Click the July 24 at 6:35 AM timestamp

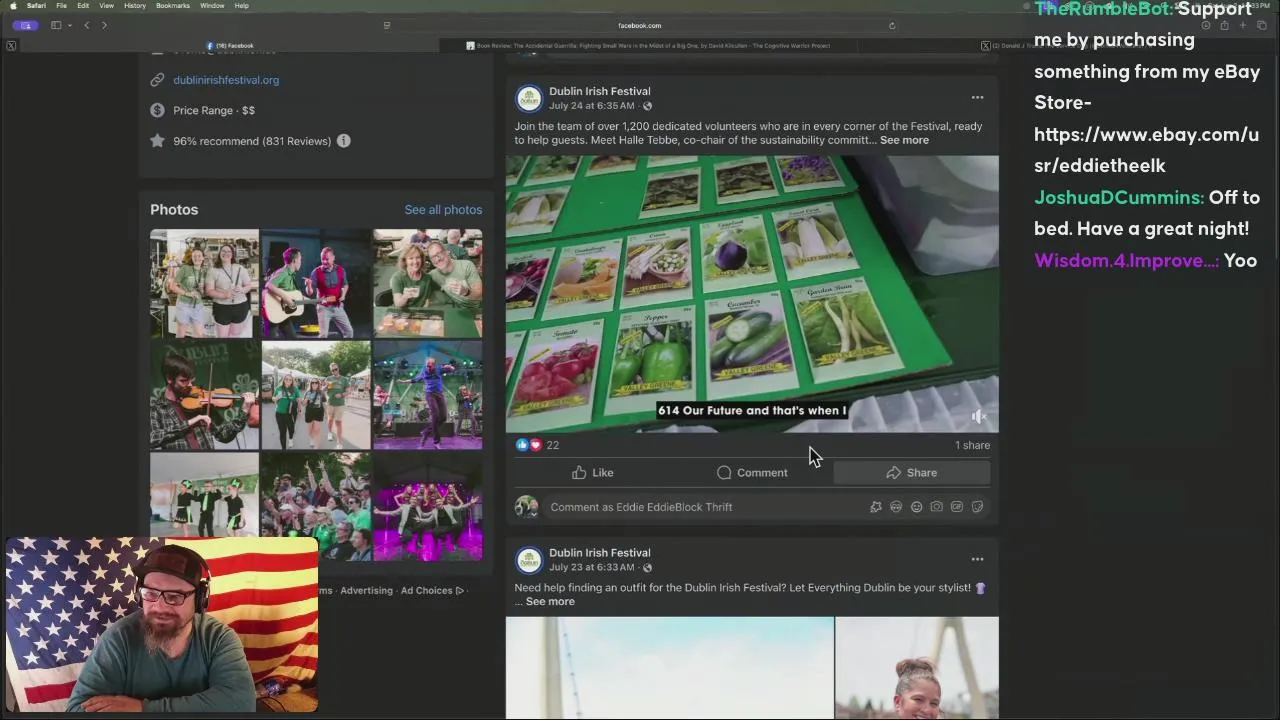click(592, 106)
